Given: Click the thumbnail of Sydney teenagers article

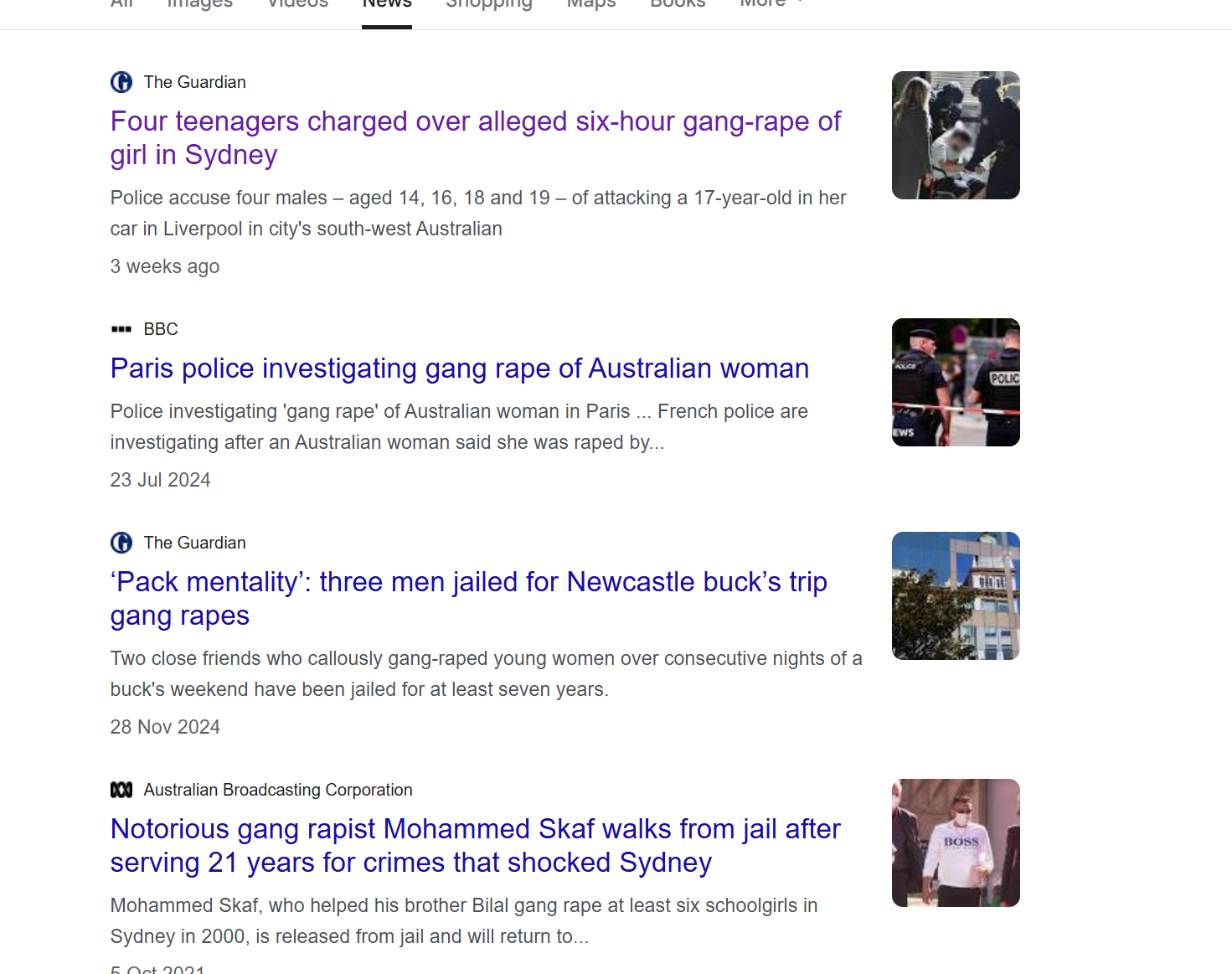Looking at the screenshot, I should 956,135.
